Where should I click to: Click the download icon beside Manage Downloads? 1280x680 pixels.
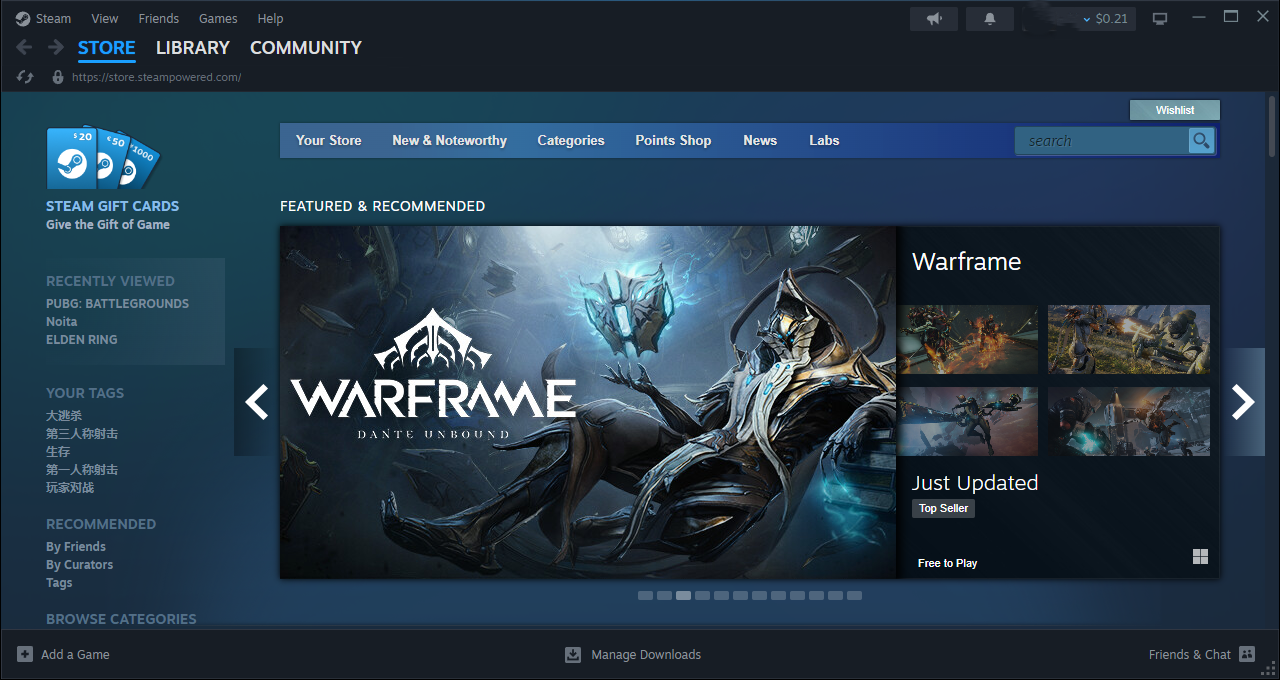coord(573,654)
